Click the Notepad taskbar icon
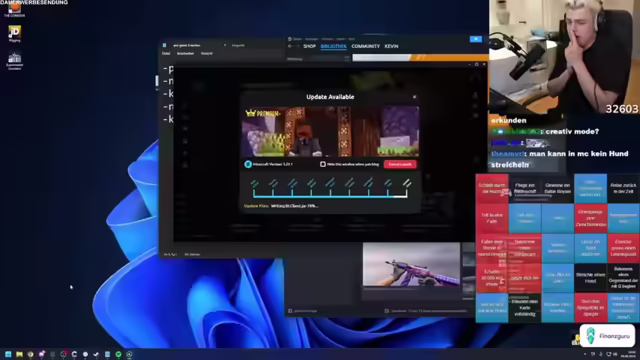Image resolution: width=640 pixels, height=360 pixels. pyautogui.click(x=107, y=354)
